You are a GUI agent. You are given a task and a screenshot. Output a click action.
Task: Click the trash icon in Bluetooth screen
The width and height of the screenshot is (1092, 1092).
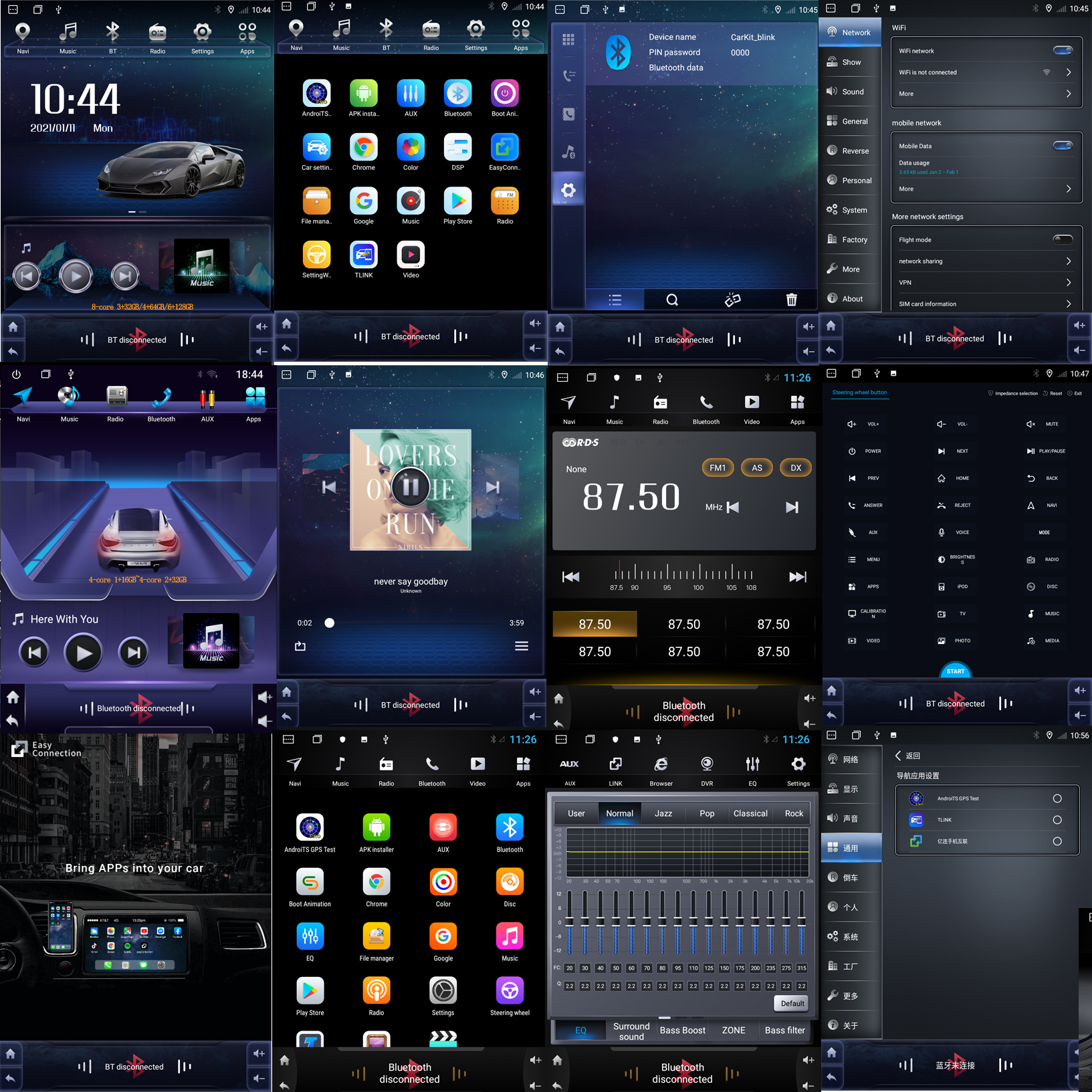pyautogui.click(x=791, y=300)
